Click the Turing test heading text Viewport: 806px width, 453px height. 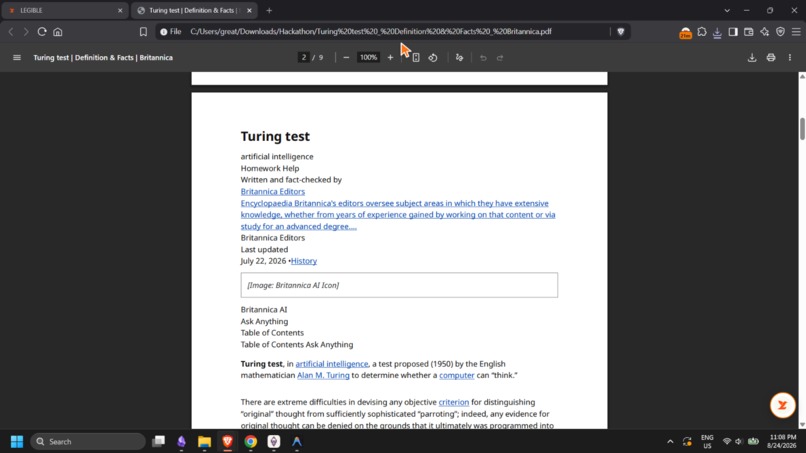tap(275, 136)
